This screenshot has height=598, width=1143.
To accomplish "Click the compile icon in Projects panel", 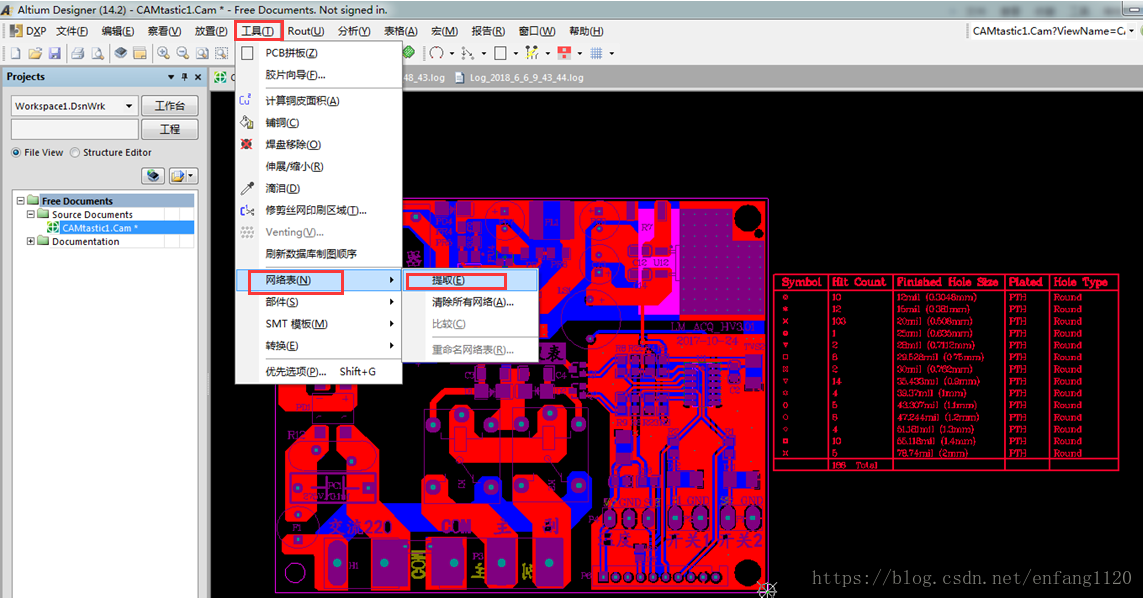I will (152, 176).
